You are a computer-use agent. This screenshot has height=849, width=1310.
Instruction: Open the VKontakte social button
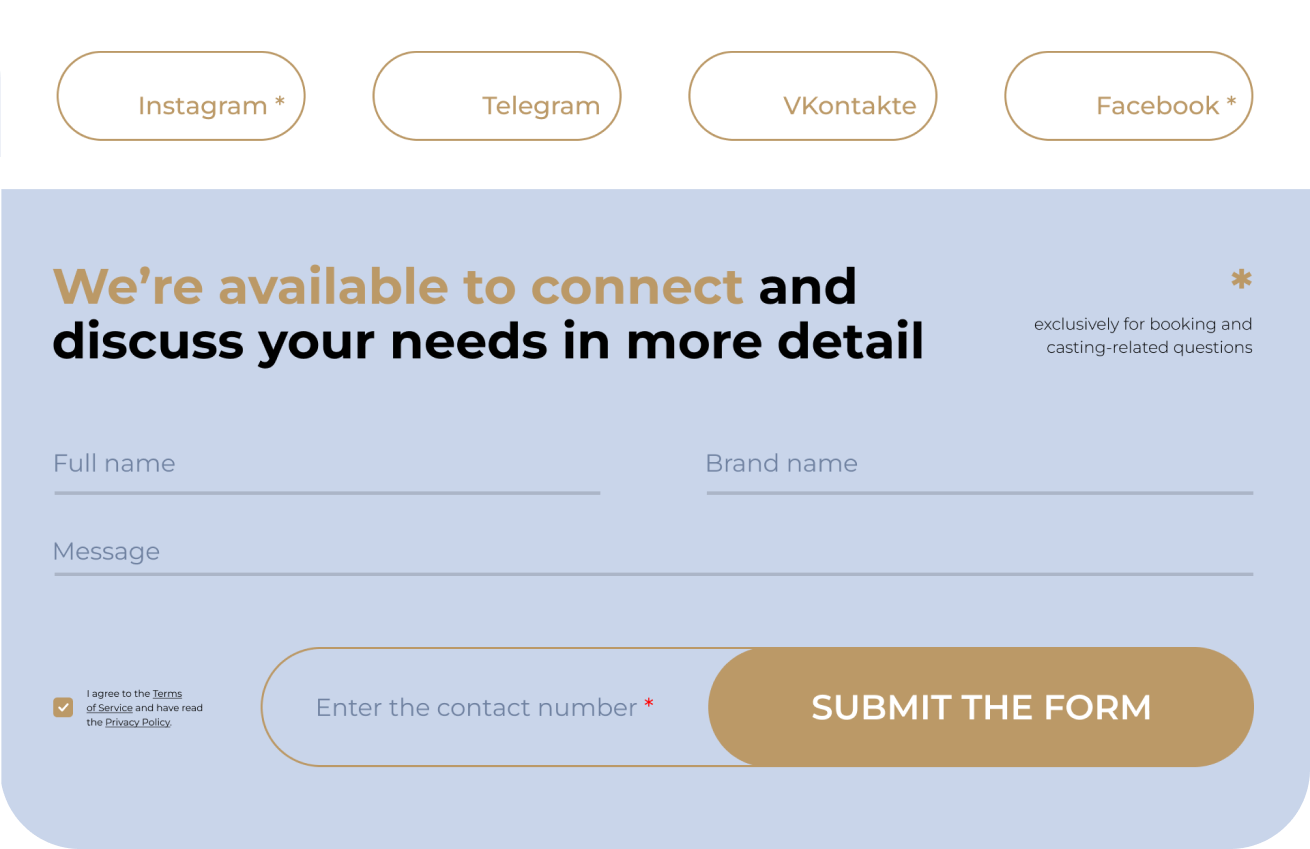tap(812, 96)
